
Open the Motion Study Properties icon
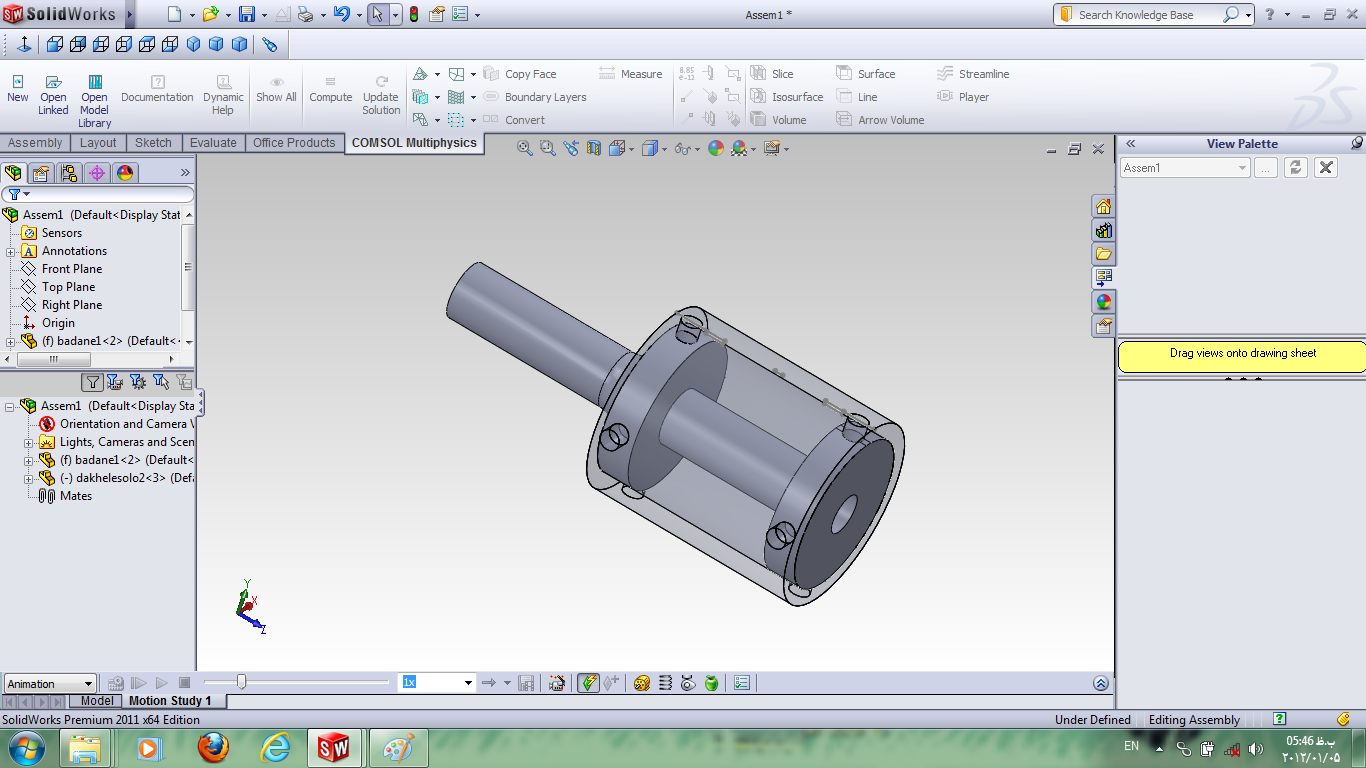pos(741,683)
